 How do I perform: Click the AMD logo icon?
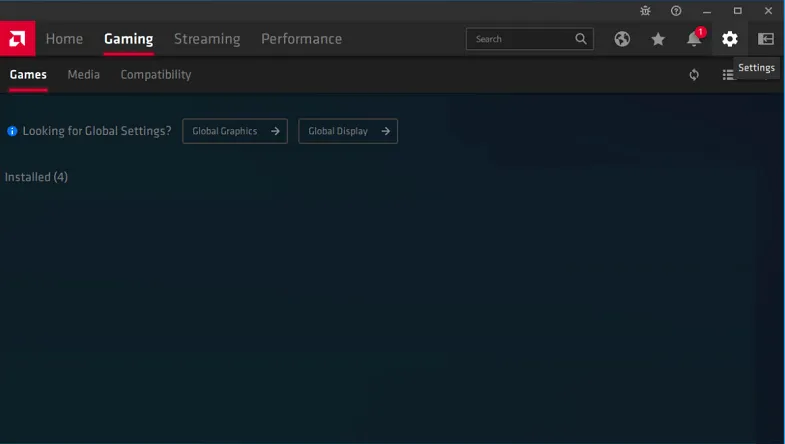(x=18, y=39)
